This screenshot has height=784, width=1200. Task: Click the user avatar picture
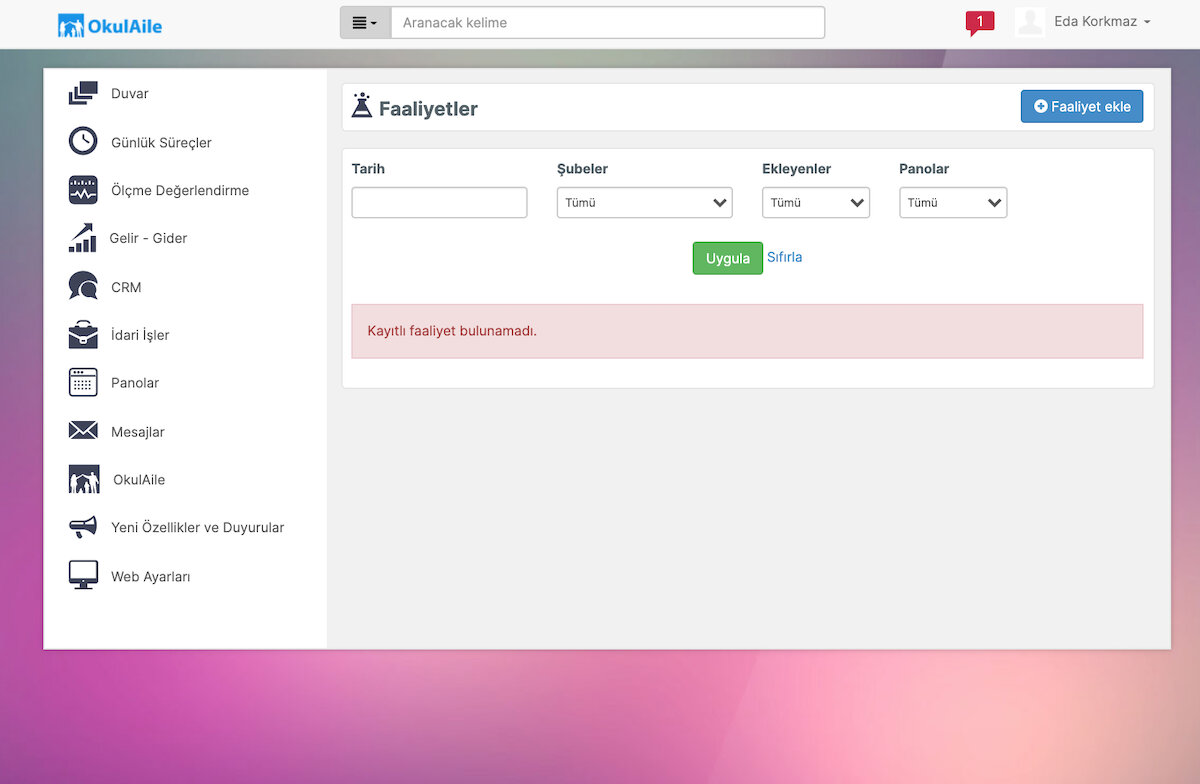tap(1030, 22)
